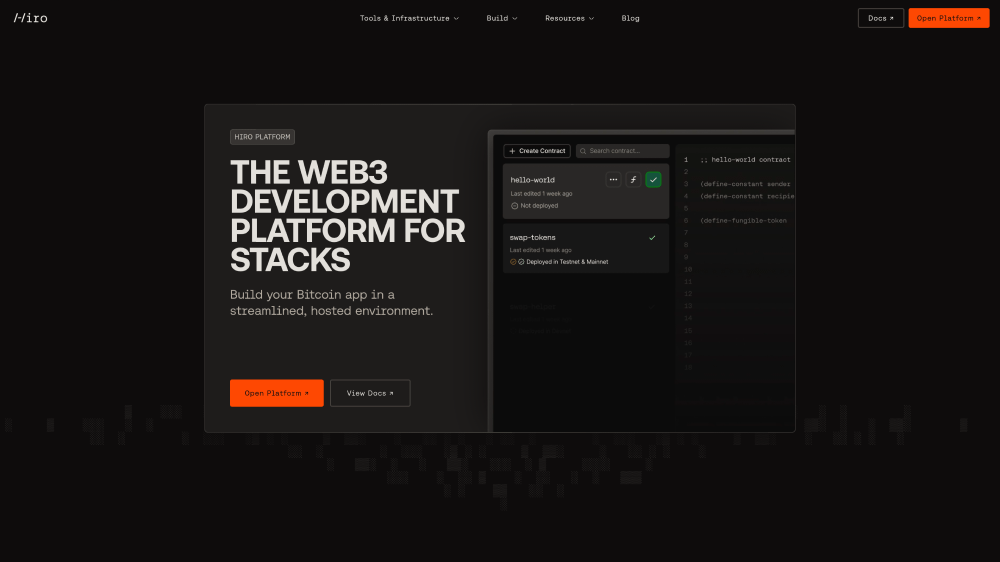Click the search magnifier icon

582,151
